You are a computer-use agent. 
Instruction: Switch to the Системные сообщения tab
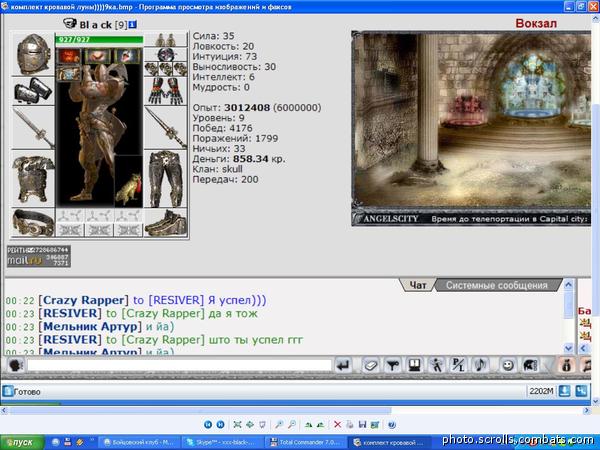[497, 285]
